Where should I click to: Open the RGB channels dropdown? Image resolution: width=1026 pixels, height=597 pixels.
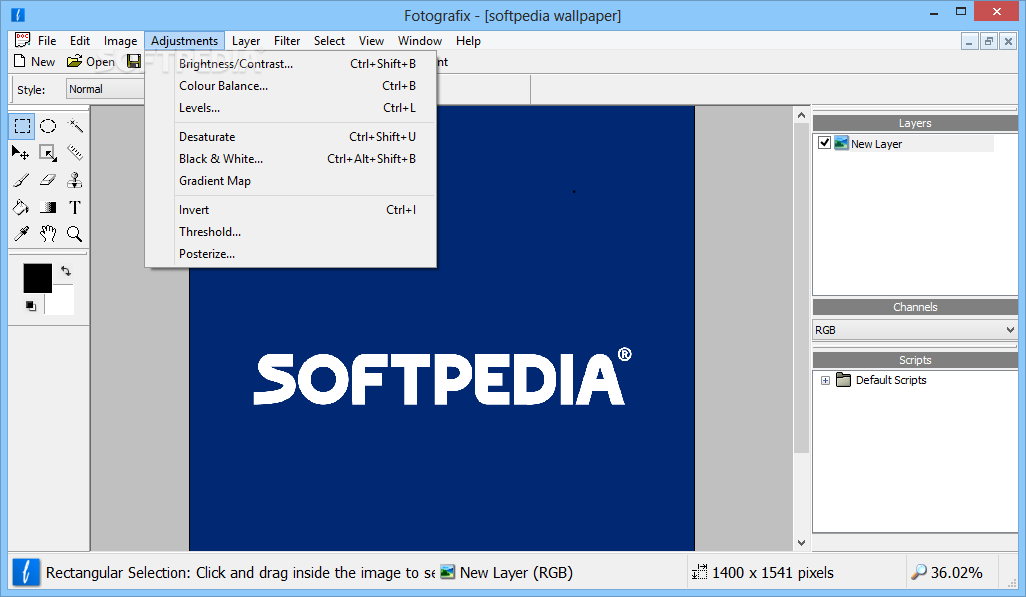coord(915,330)
